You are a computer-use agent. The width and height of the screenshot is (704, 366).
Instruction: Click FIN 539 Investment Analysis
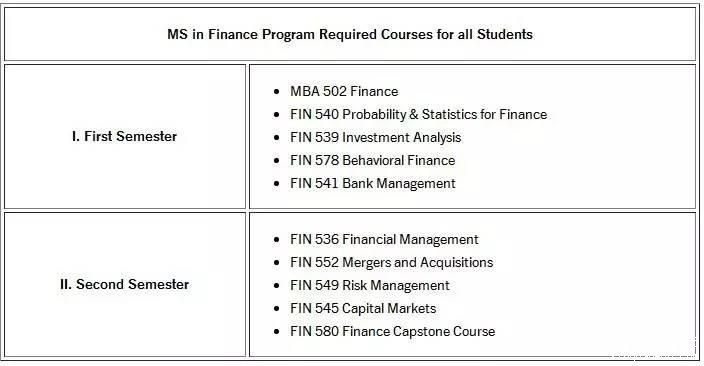(x=375, y=137)
